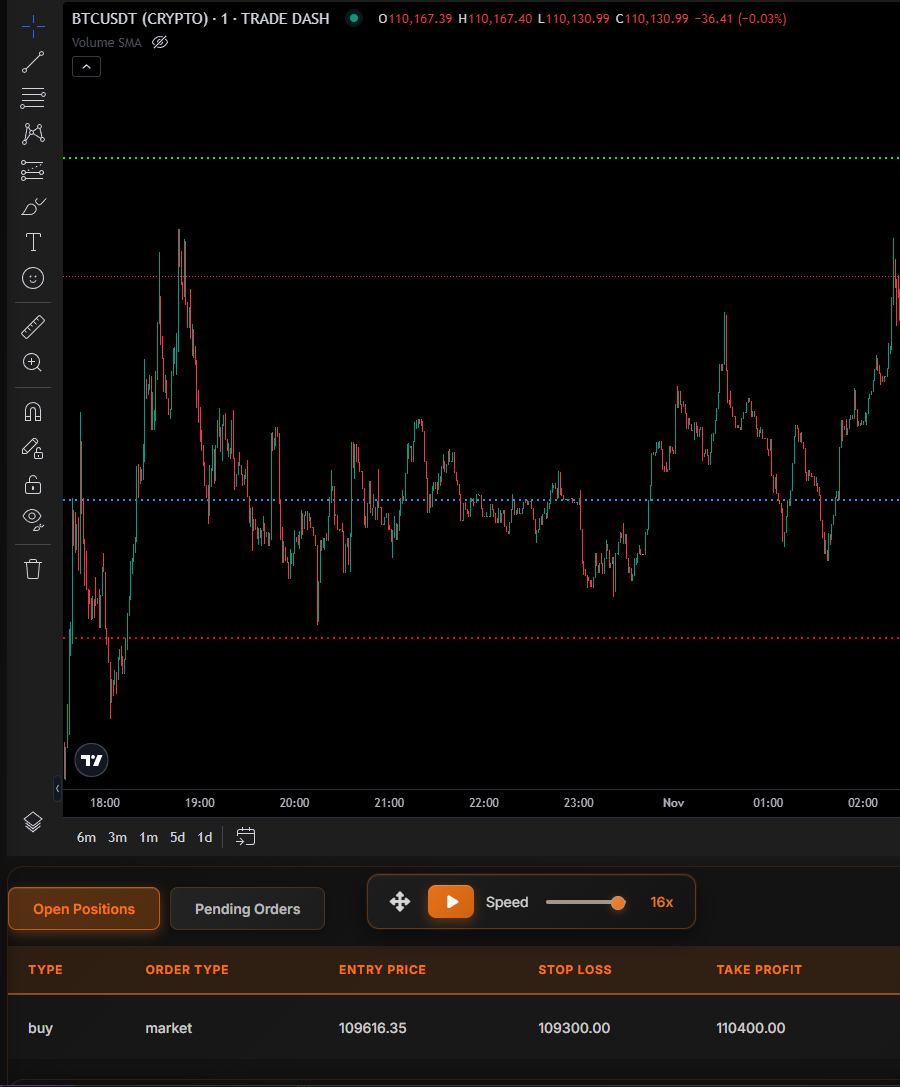The height and width of the screenshot is (1087, 900).
Task: Click the green market status dot
Action: 354,19
